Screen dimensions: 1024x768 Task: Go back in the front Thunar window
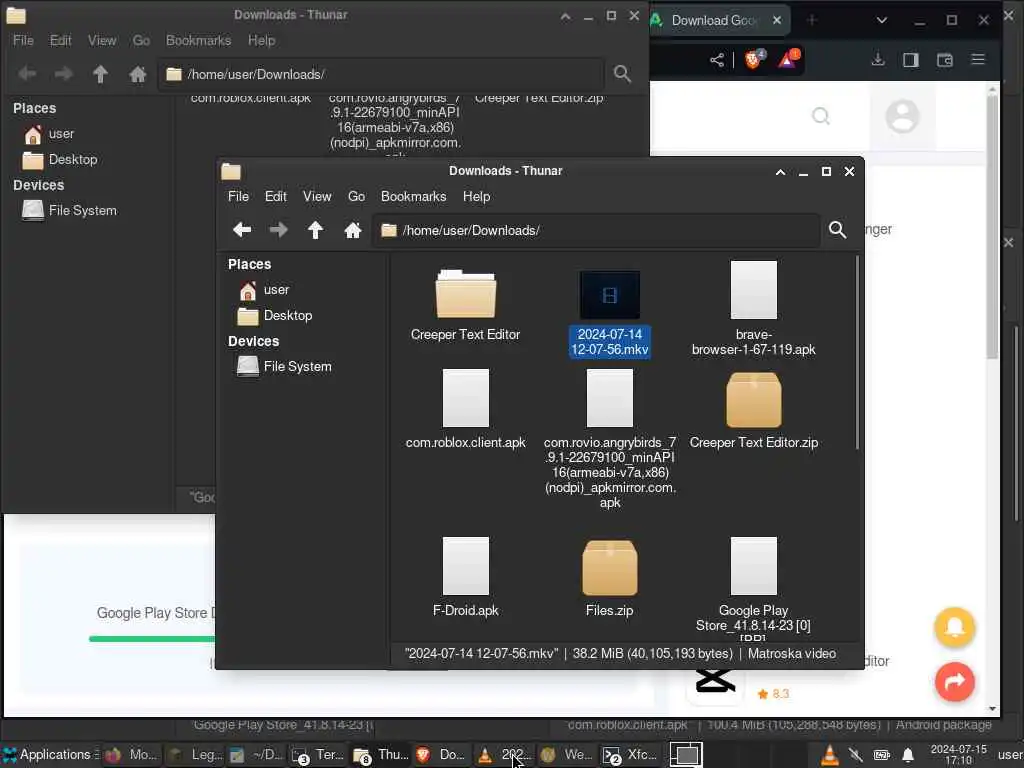click(x=242, y=230)
